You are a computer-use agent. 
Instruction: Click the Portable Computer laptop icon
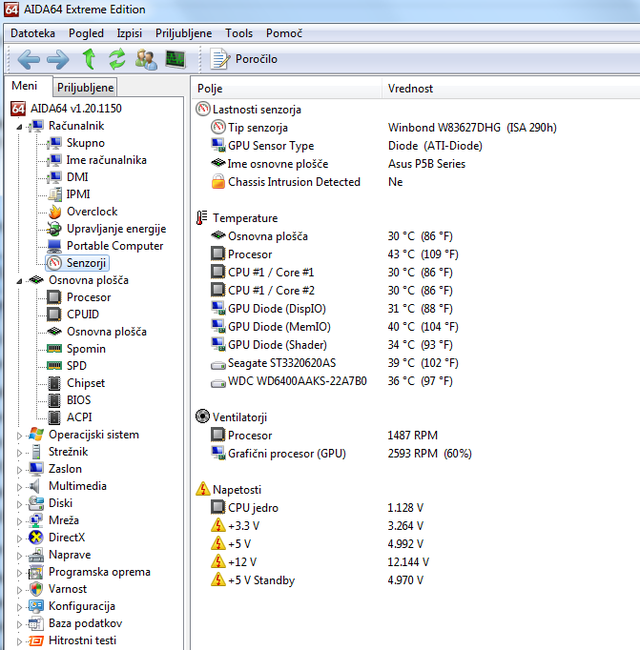(x=54, y=246)
